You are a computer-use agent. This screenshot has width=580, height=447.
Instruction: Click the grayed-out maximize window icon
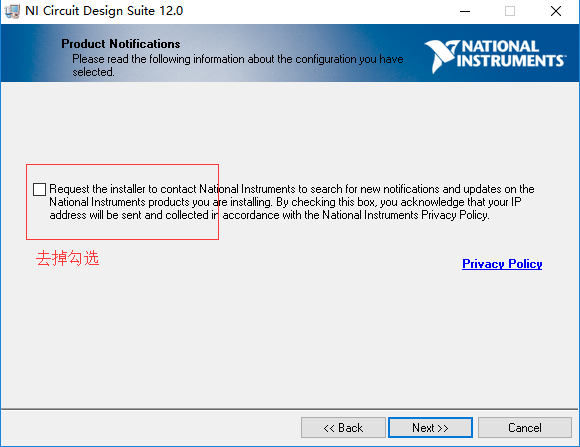coord(510,11)
